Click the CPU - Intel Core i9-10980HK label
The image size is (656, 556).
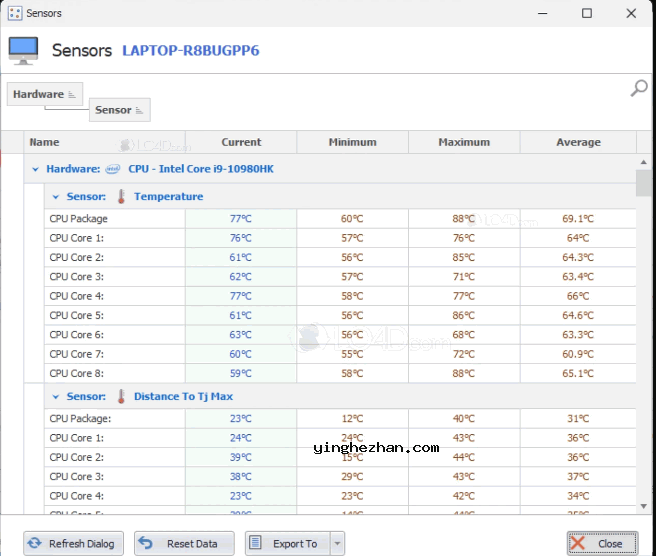pos(201,169)
